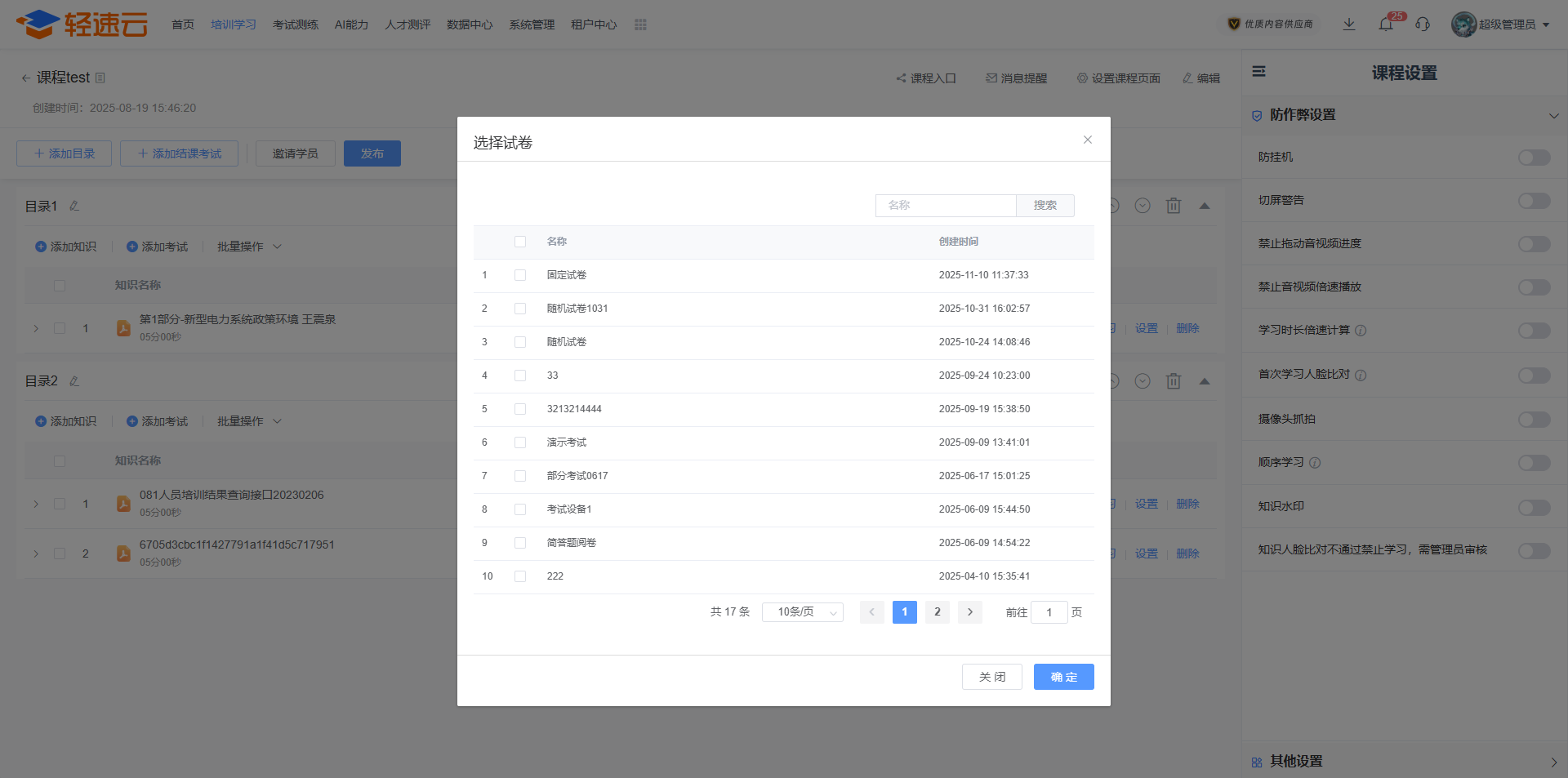This screenshot has height=778, width=1568.
Task: Open the notification bell
Action: click(x=1386, y=24)
